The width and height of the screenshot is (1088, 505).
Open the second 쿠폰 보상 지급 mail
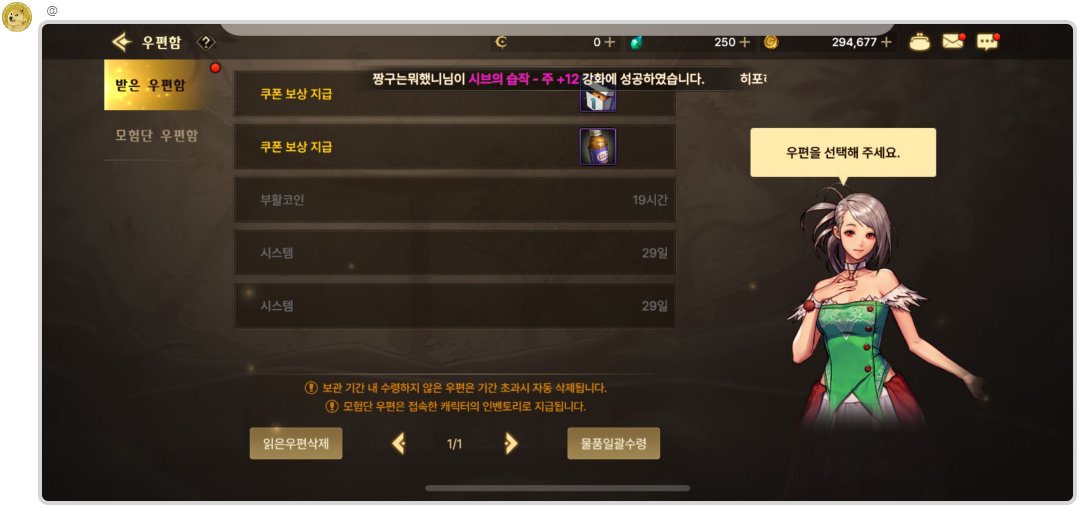(454, 146)
